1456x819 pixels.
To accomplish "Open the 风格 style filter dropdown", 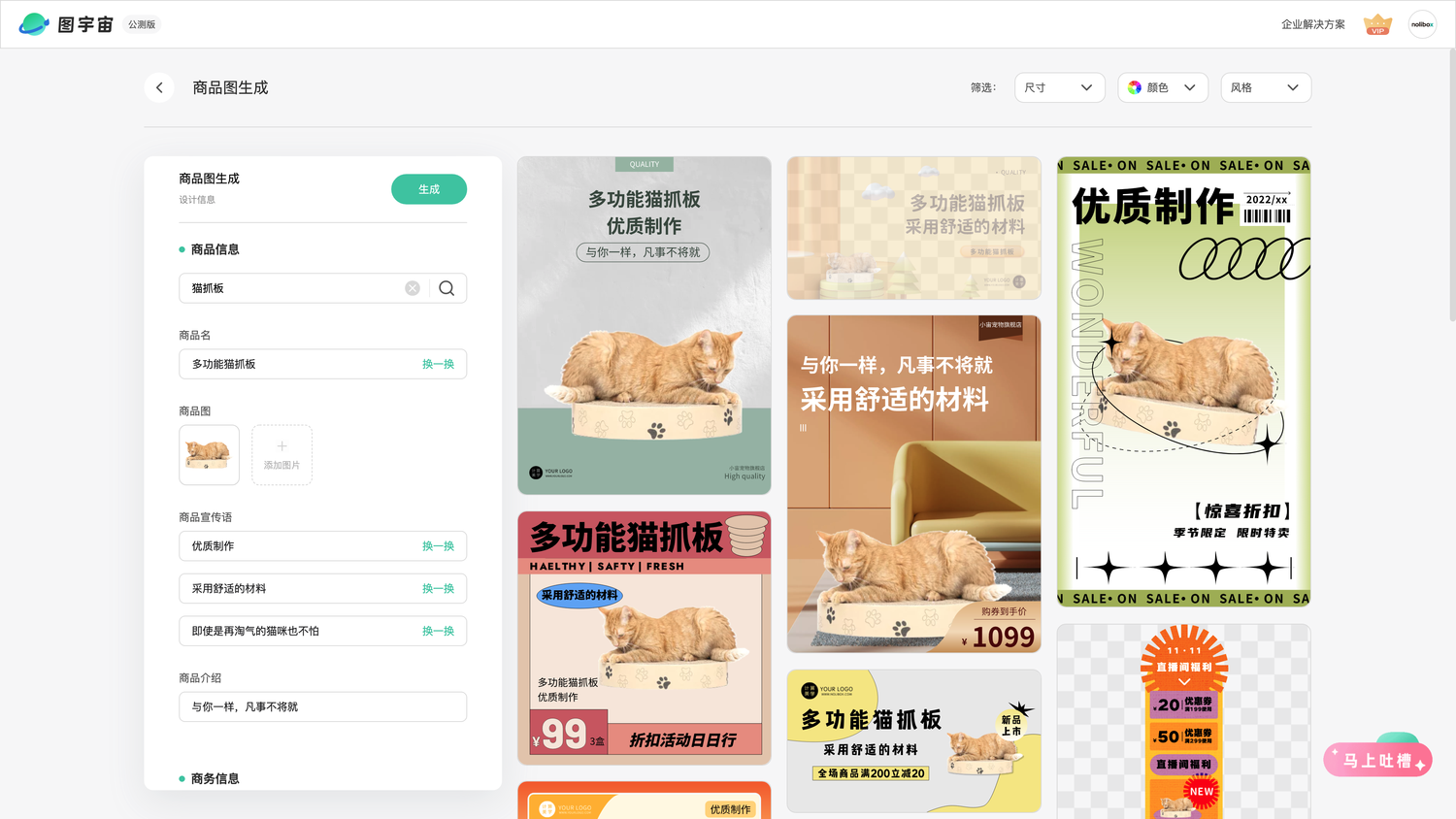I will pos(1266,87).
